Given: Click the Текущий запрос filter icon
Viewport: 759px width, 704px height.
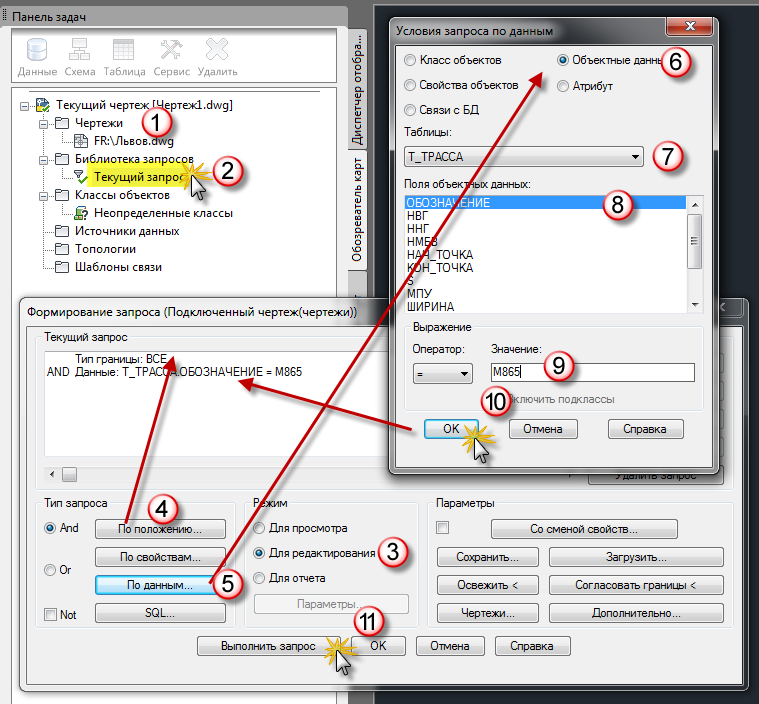Looking at the screenshot, I should (80, 177).
